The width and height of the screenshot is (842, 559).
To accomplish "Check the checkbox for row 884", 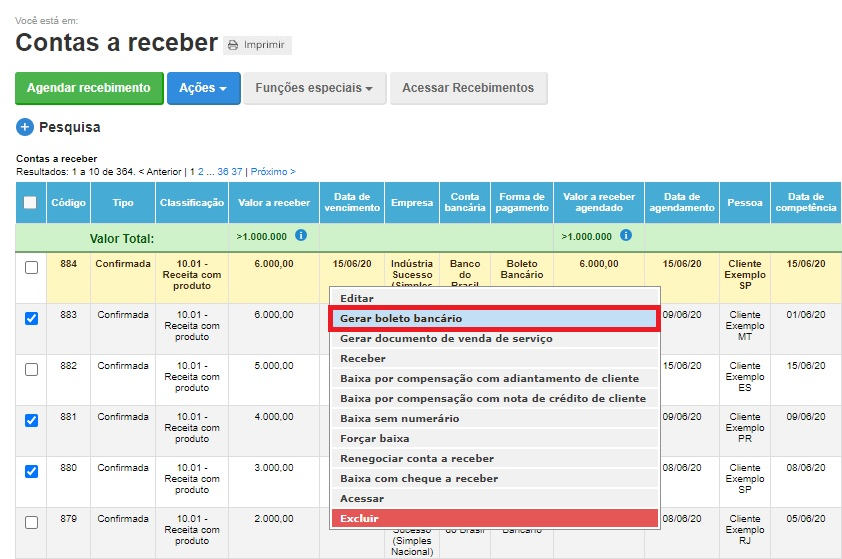I will tap(31, 267).
